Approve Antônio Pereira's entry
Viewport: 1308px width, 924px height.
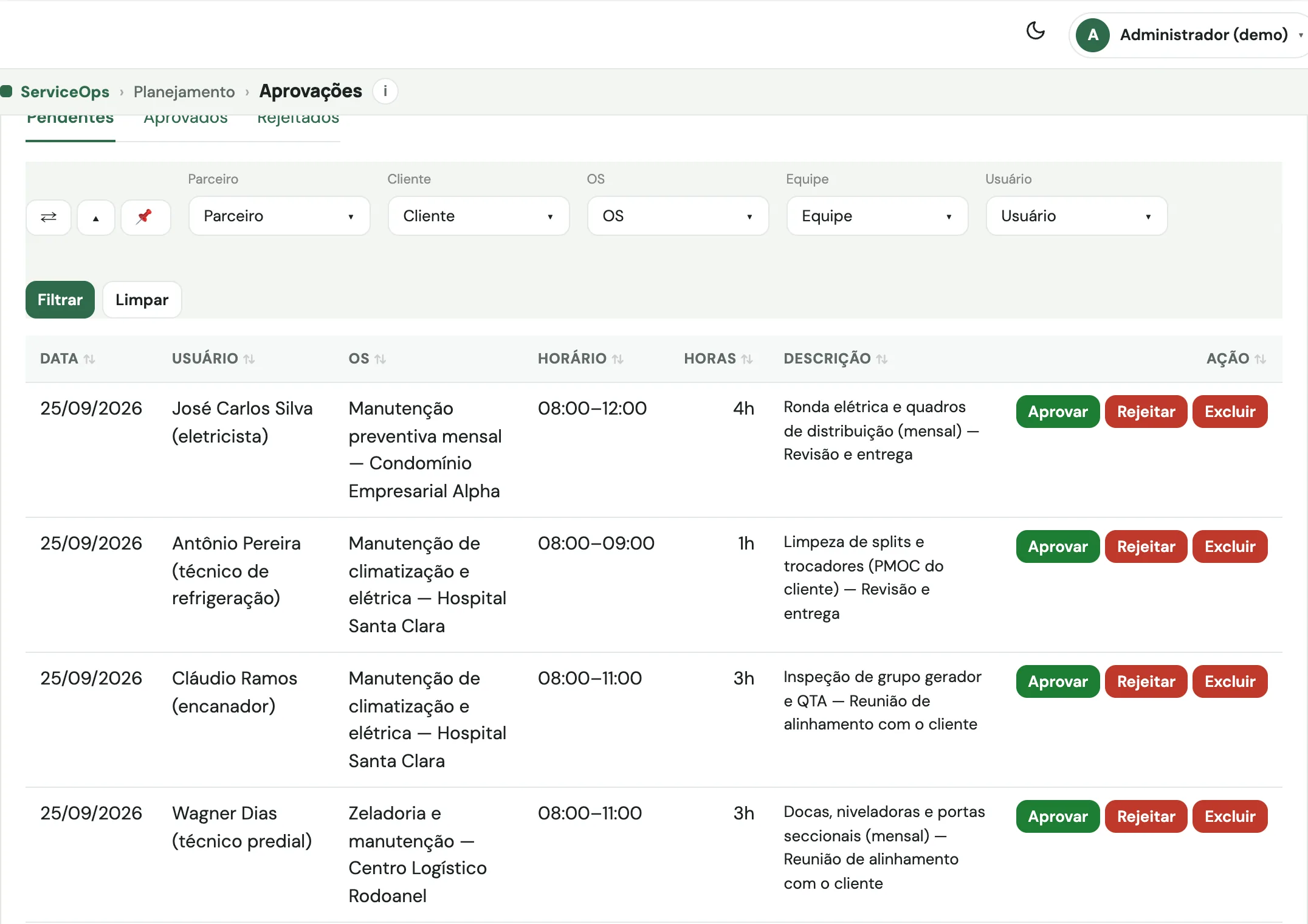point(1058,546)
